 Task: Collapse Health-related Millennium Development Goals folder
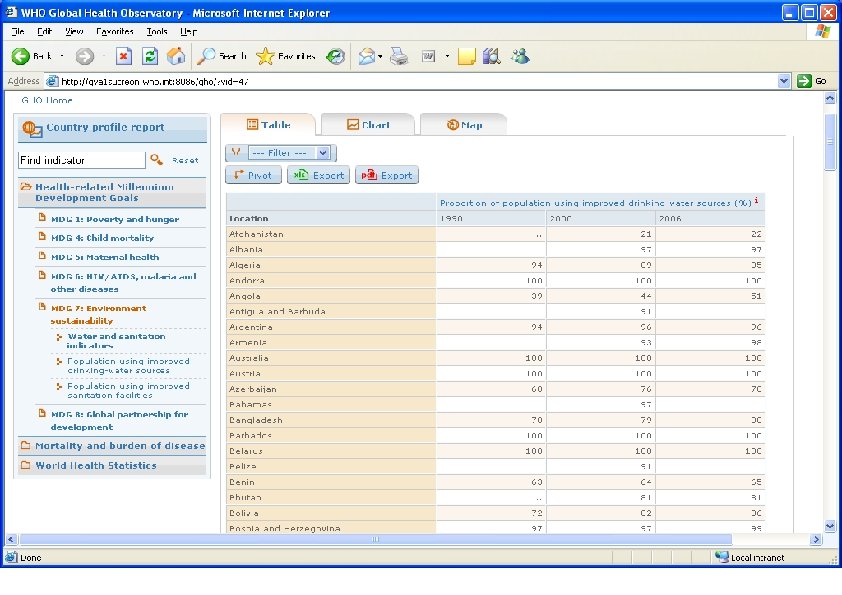[x=26, y=187]
